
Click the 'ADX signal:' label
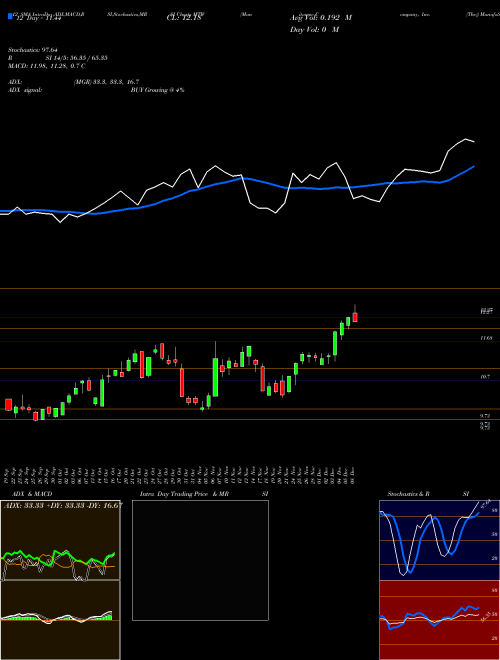pos(25,90)
